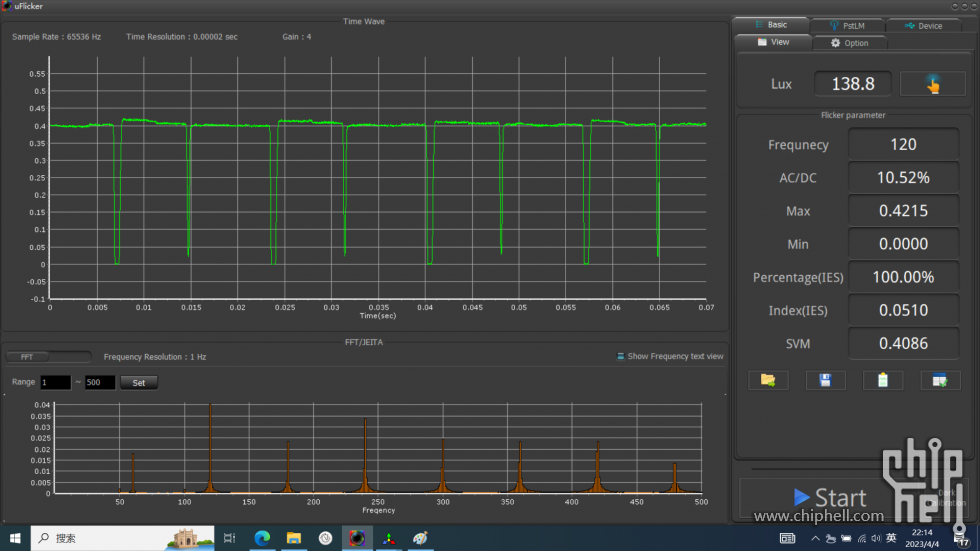
Task: Click the SVM value 0.4086
Action: tap(903, 343)
